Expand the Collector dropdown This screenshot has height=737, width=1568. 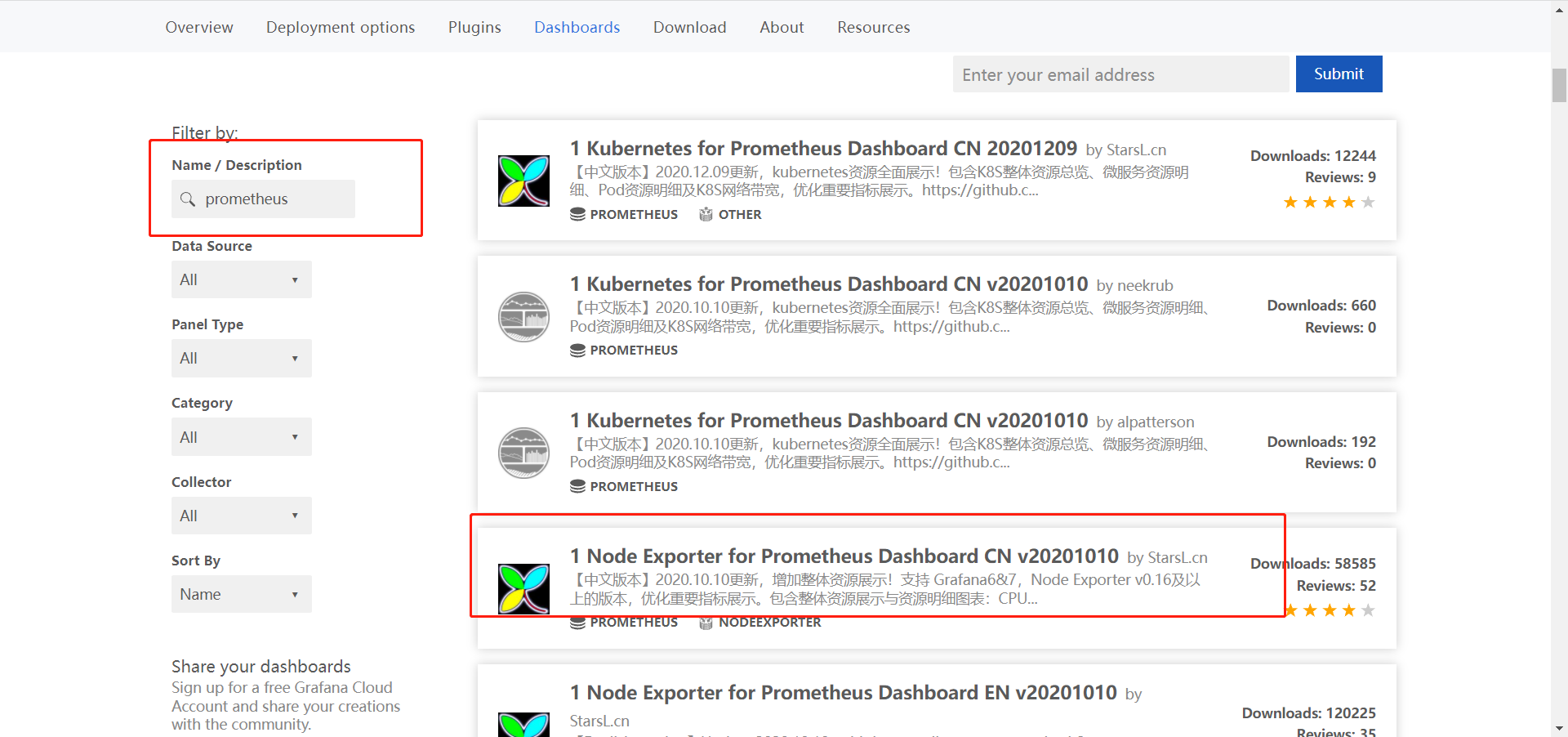point(242,516)
